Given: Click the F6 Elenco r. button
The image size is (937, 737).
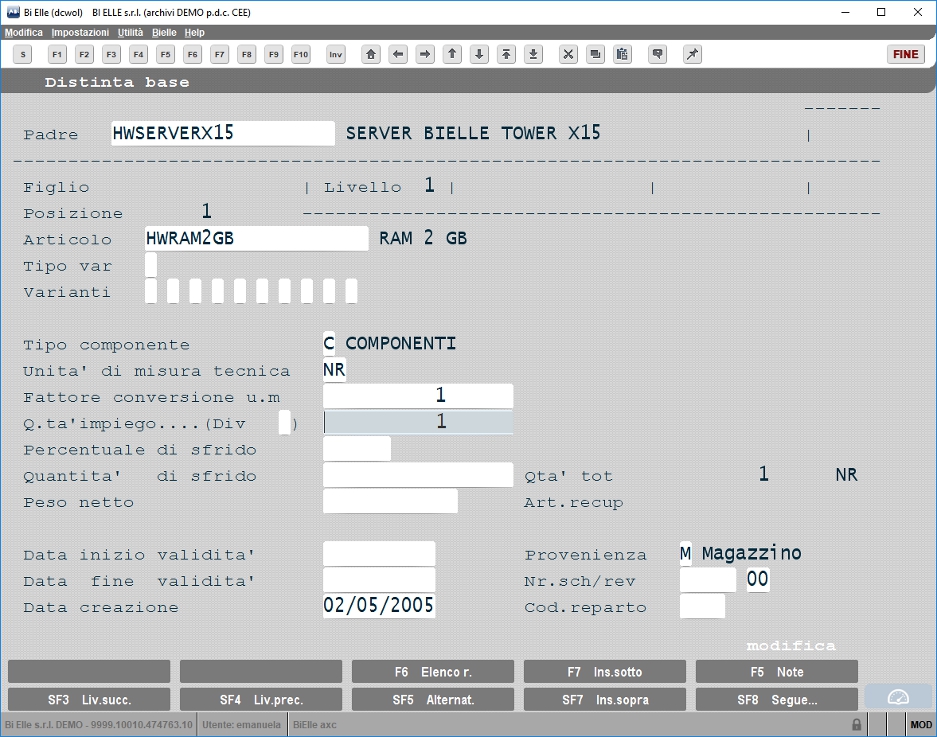Looking at the screenshot, I should tap(433, 671).
